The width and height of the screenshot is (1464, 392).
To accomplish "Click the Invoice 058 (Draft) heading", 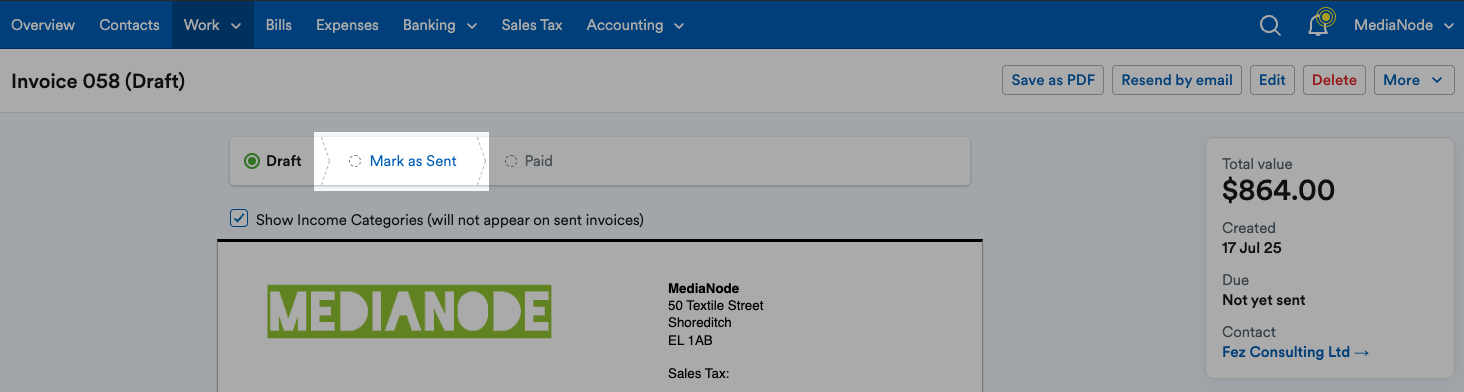I will pyautogui.click(x=98, y=81).
